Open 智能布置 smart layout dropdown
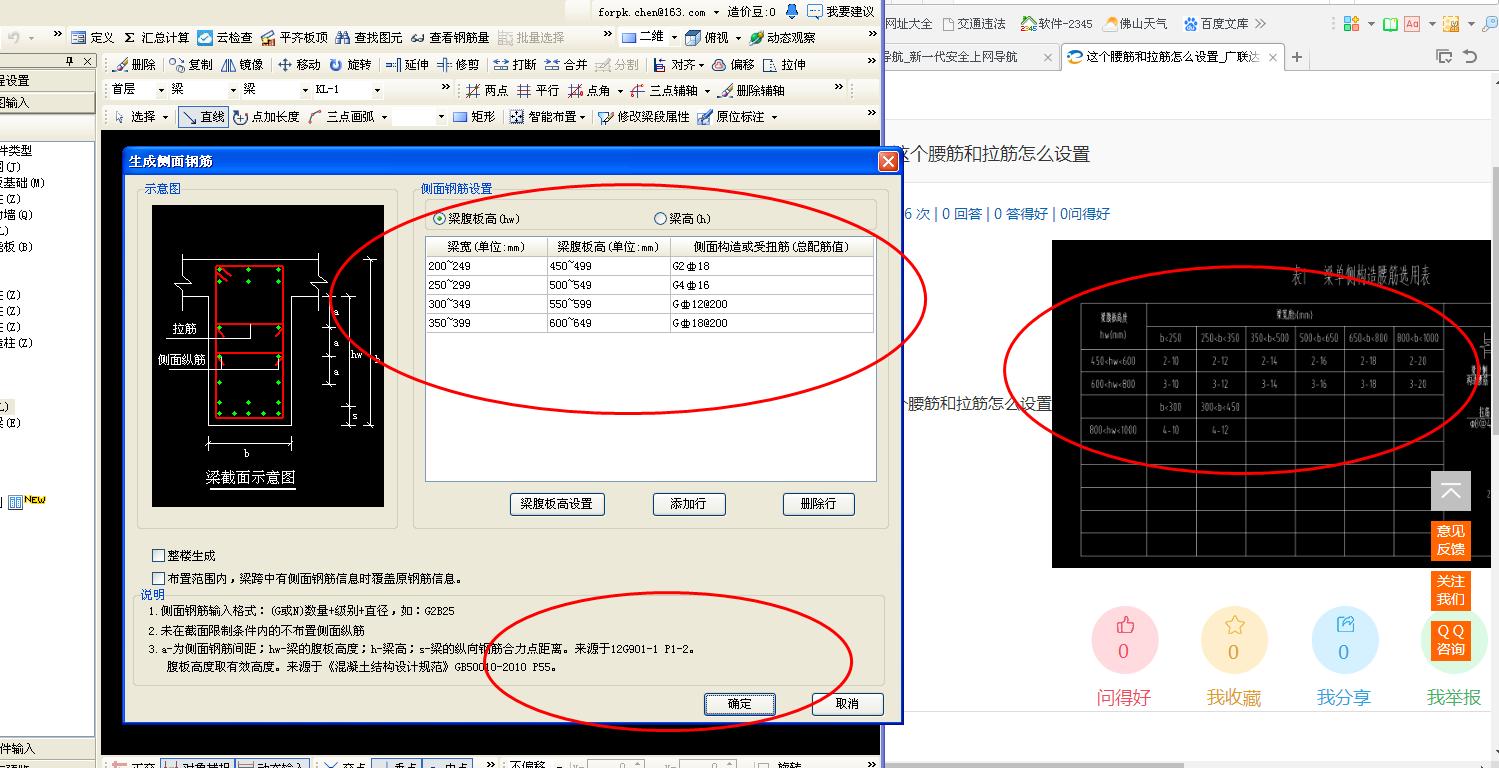The width and height of the screenshot is (1499, 768). tap(582, 117)
